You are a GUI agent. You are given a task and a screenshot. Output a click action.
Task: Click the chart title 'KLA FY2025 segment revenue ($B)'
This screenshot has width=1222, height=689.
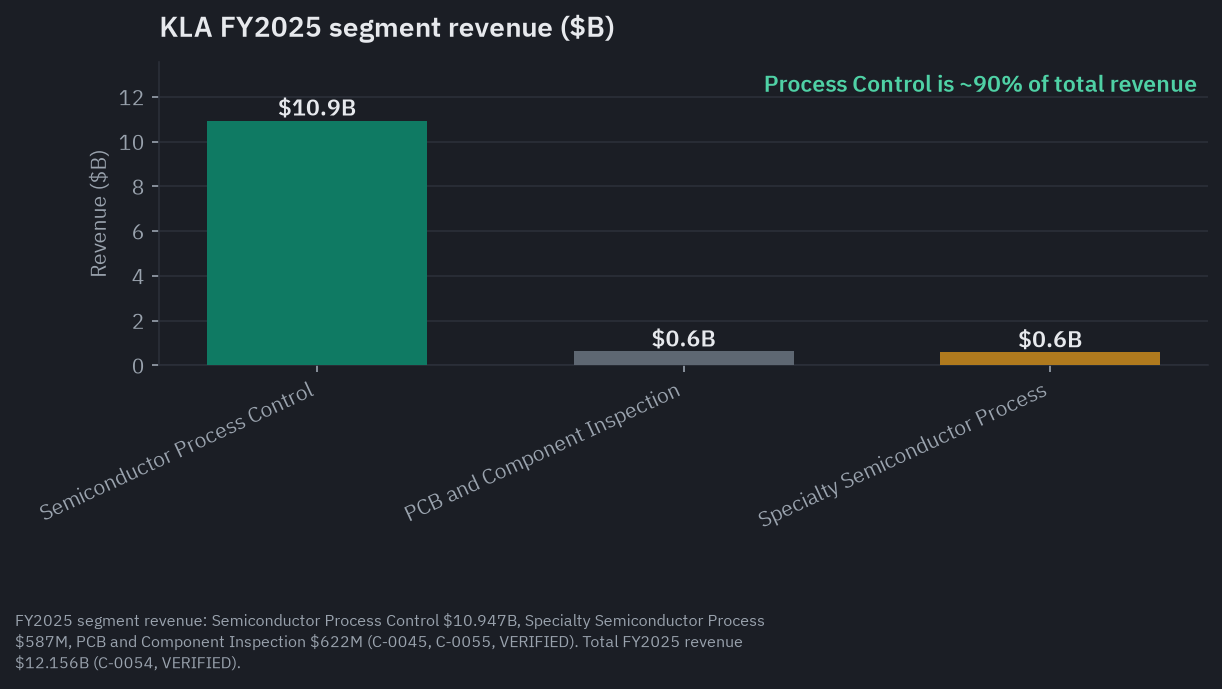coord(387,29)
